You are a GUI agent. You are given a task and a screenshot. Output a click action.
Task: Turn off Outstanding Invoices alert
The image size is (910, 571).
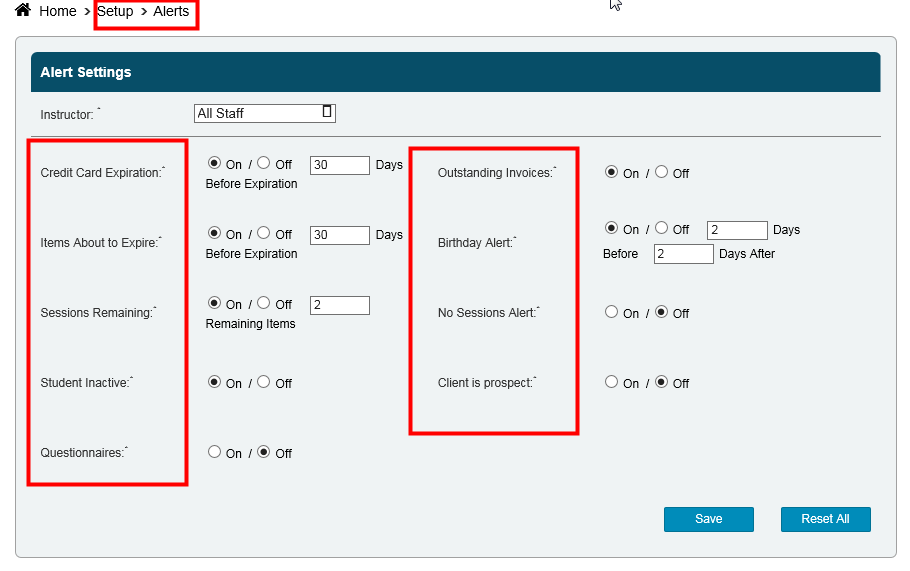point(661,172)
